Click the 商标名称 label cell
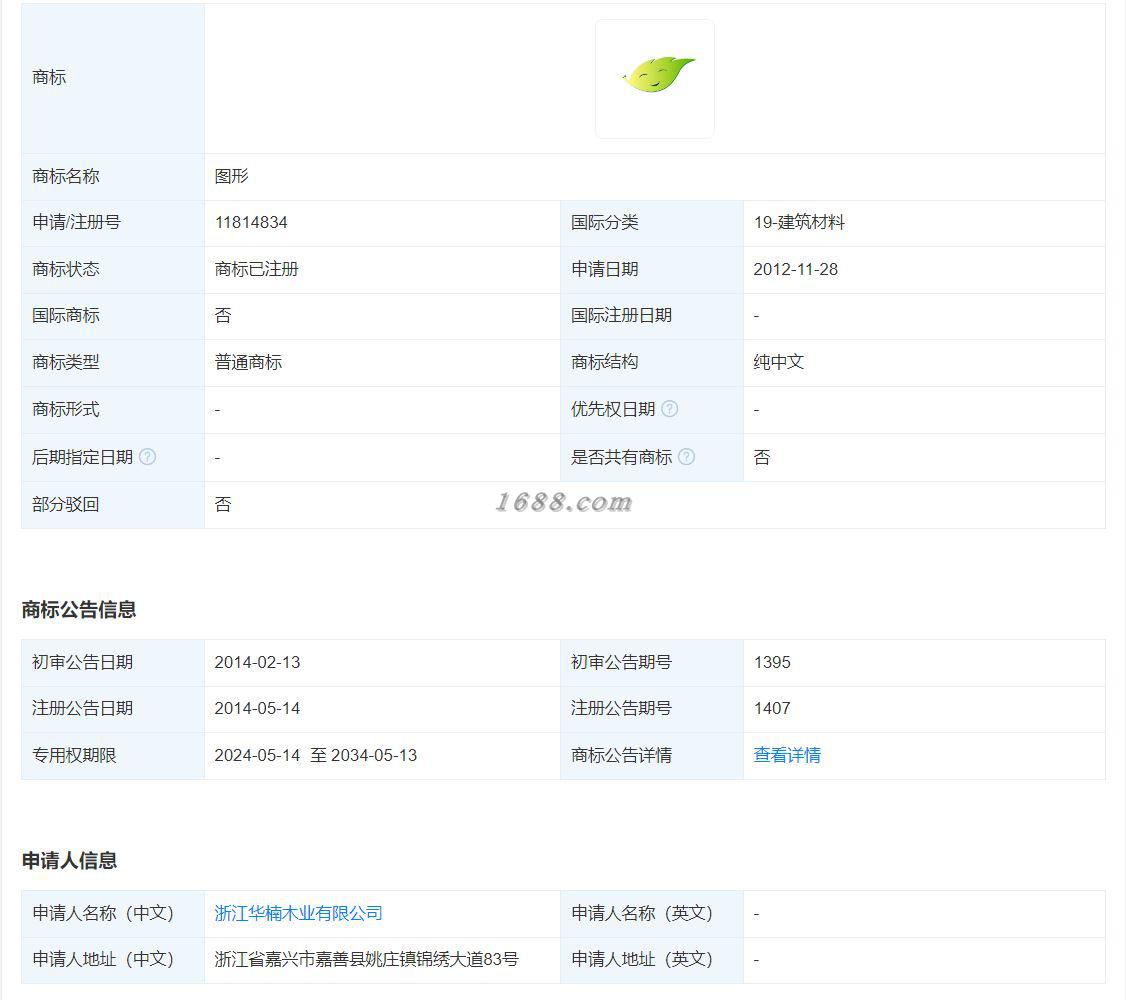1126x1000 pixels. pos(113,177)
